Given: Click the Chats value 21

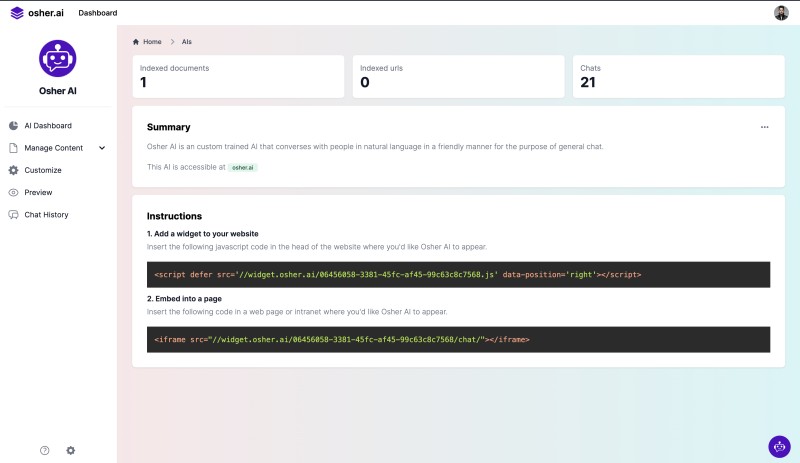Looking at the screenshot, I should pyautogui.click(x=588, y=82).
